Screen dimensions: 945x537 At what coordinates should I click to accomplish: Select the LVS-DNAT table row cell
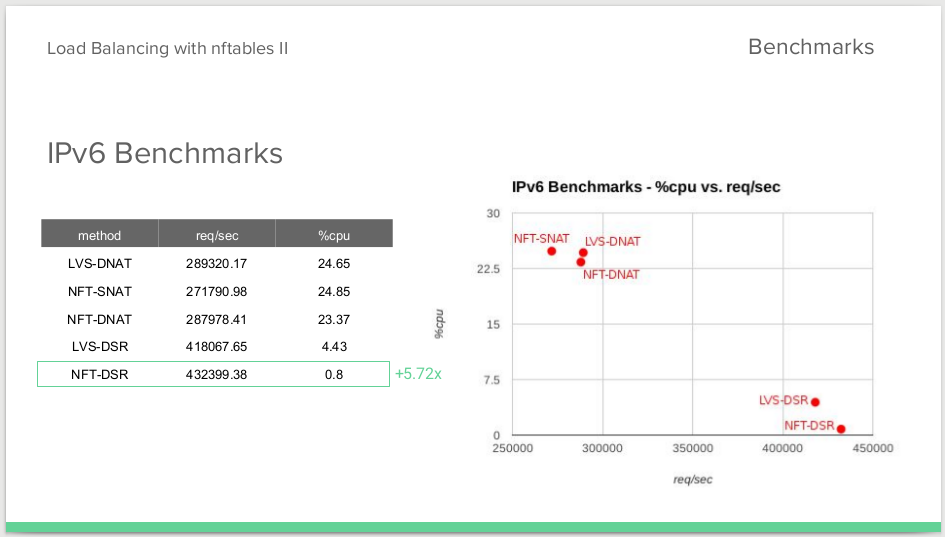[x=99, y=263]
